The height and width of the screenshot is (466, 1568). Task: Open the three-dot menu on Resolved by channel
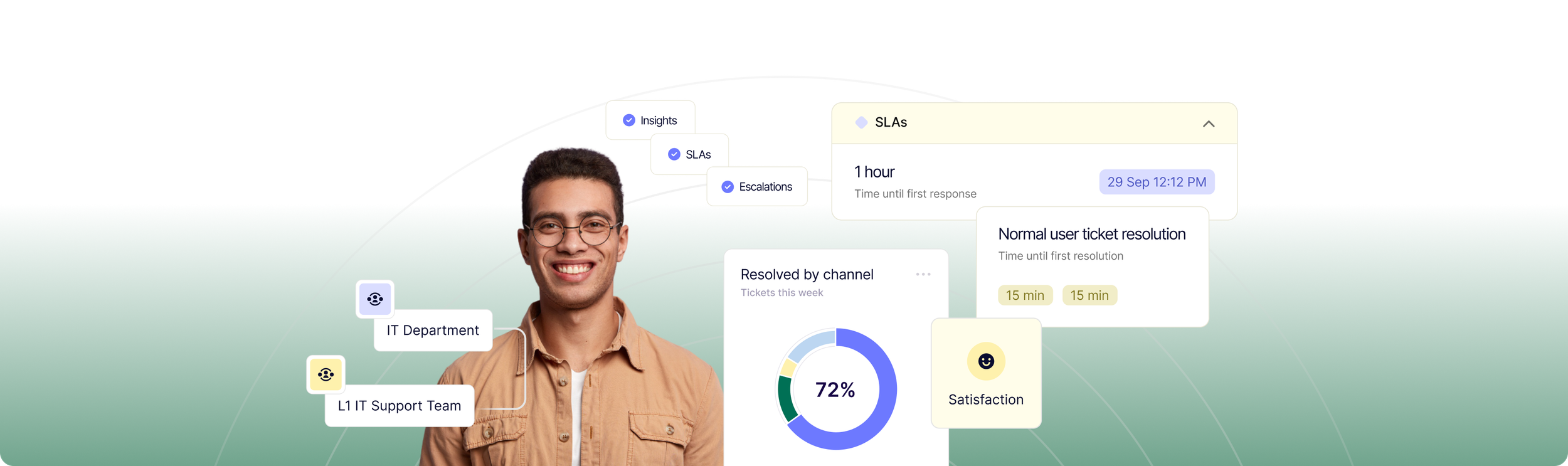(923, 274)
